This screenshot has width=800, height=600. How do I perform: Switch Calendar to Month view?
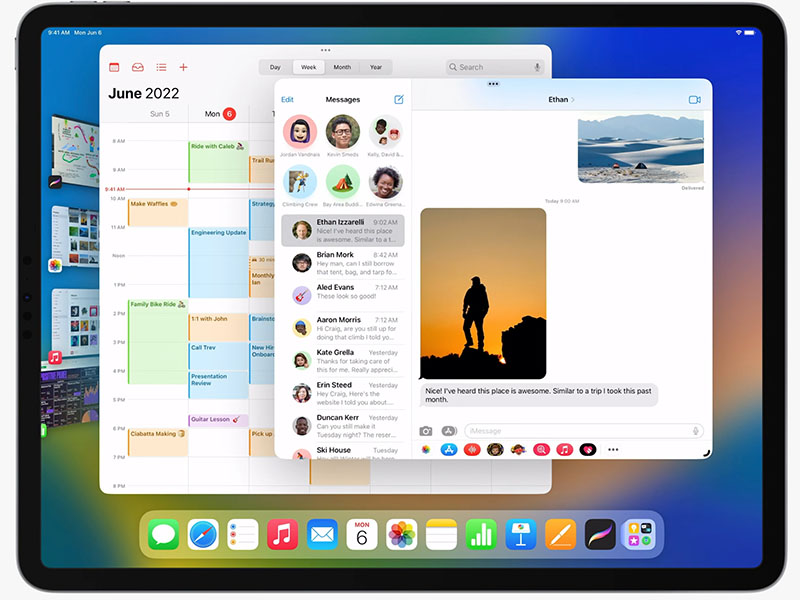click(x=342, y=67)
